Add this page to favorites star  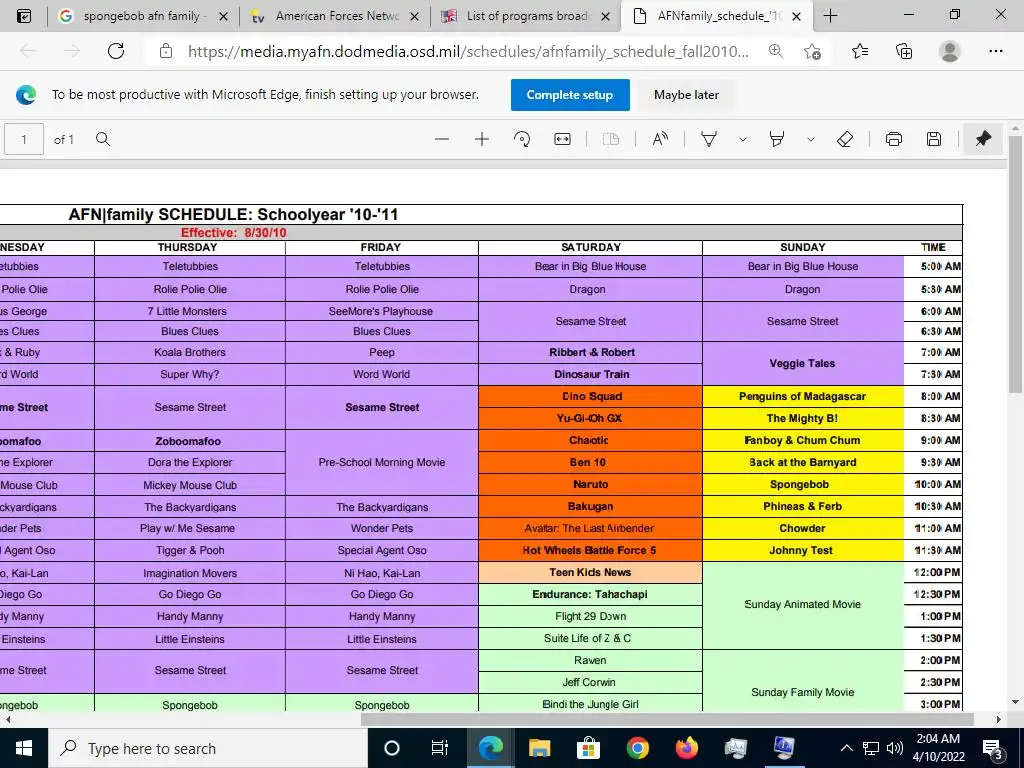coord(812,51)
